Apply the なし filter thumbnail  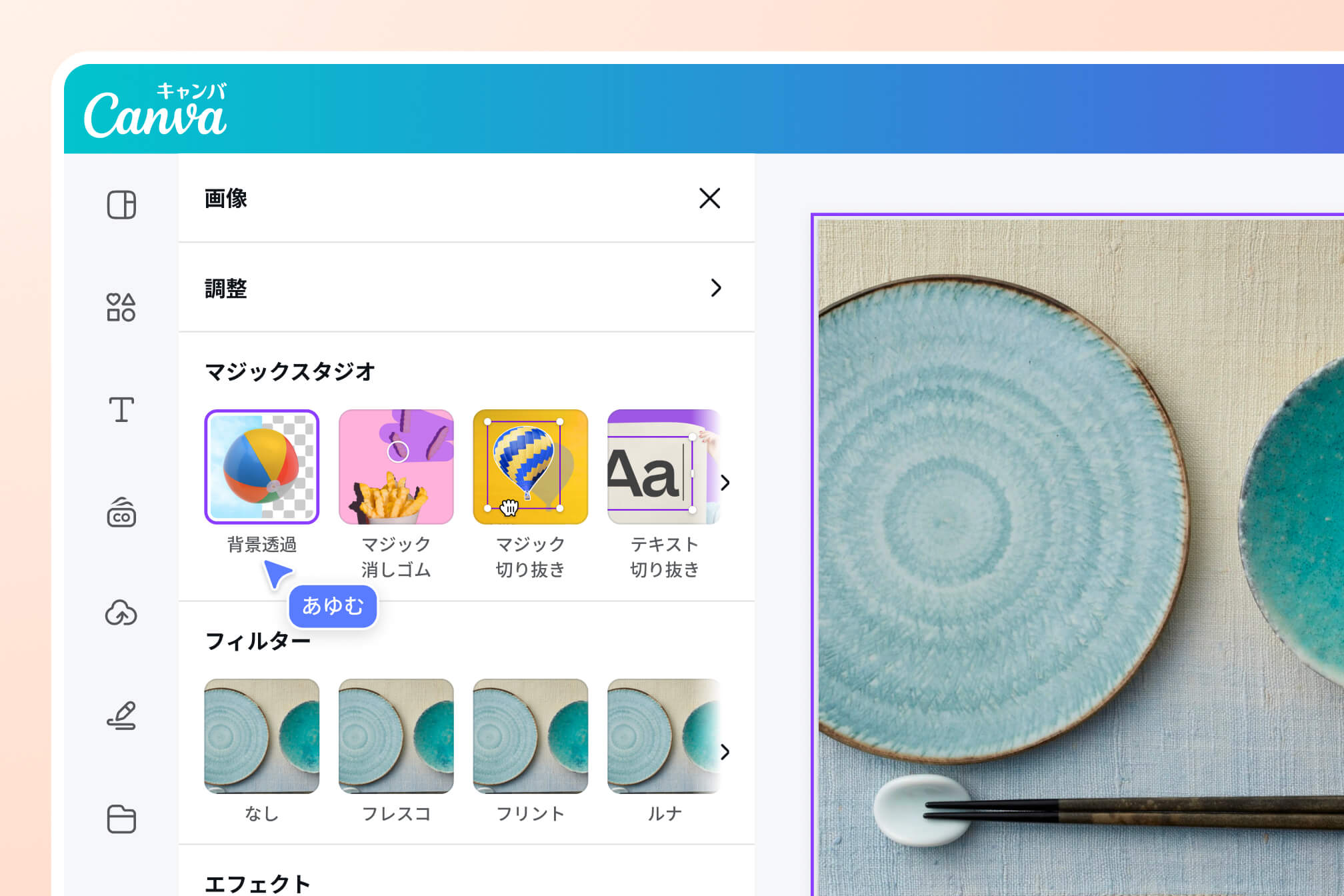(262, 736)
